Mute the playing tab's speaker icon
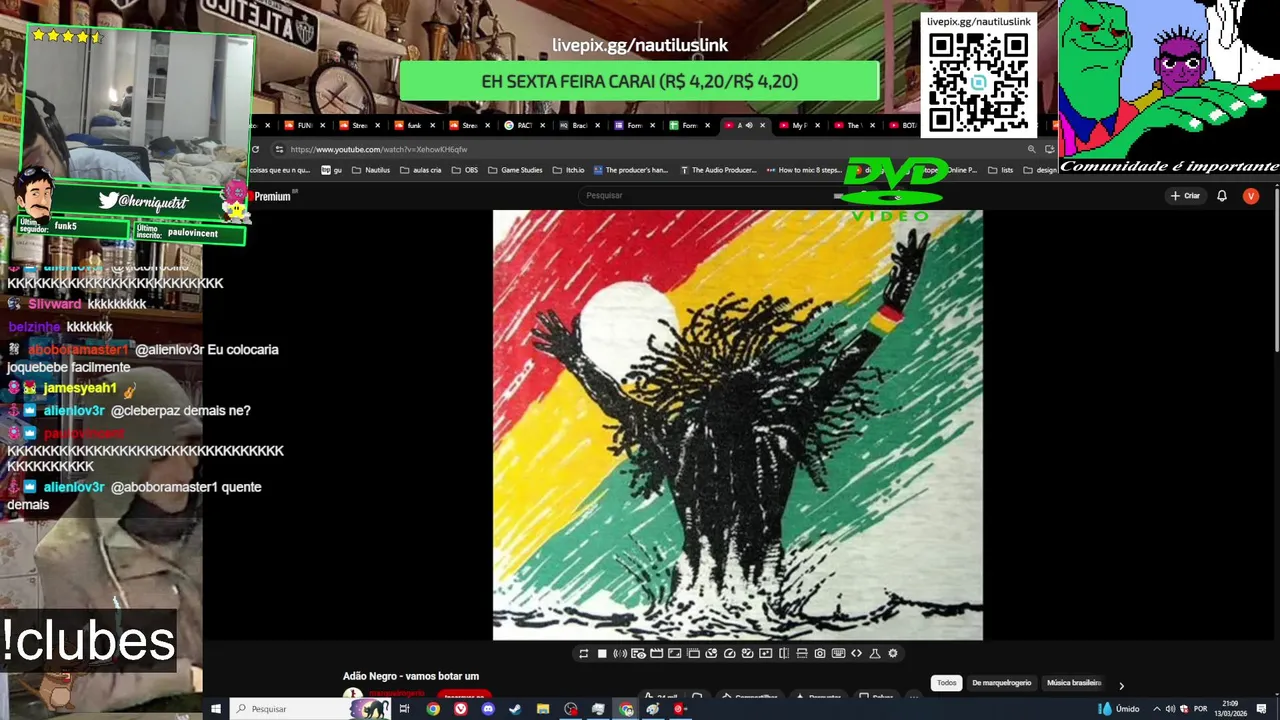The width and height of the screenshot is (1280, 720). [748, 125]
